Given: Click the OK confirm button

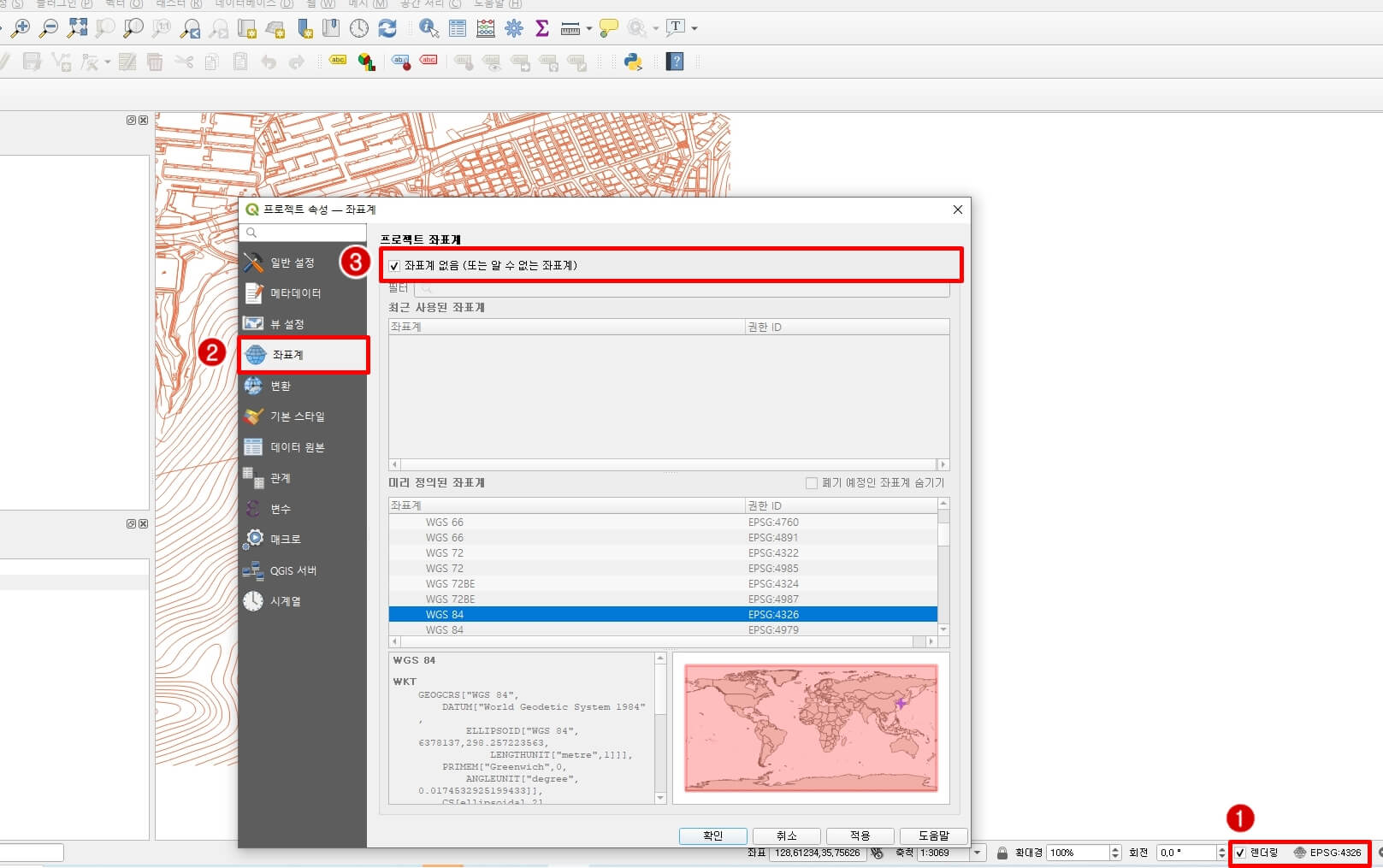Looking at the screenshot, I should pyautogui.click(x=713, y=836).
